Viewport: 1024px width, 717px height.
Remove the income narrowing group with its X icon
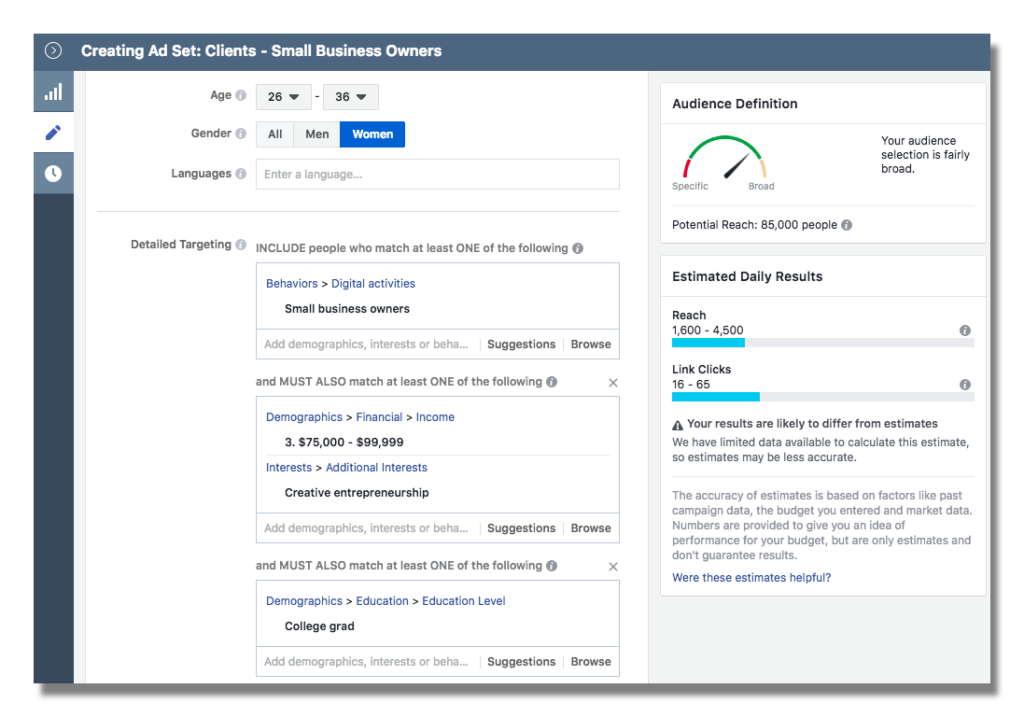tap(613, 382)
